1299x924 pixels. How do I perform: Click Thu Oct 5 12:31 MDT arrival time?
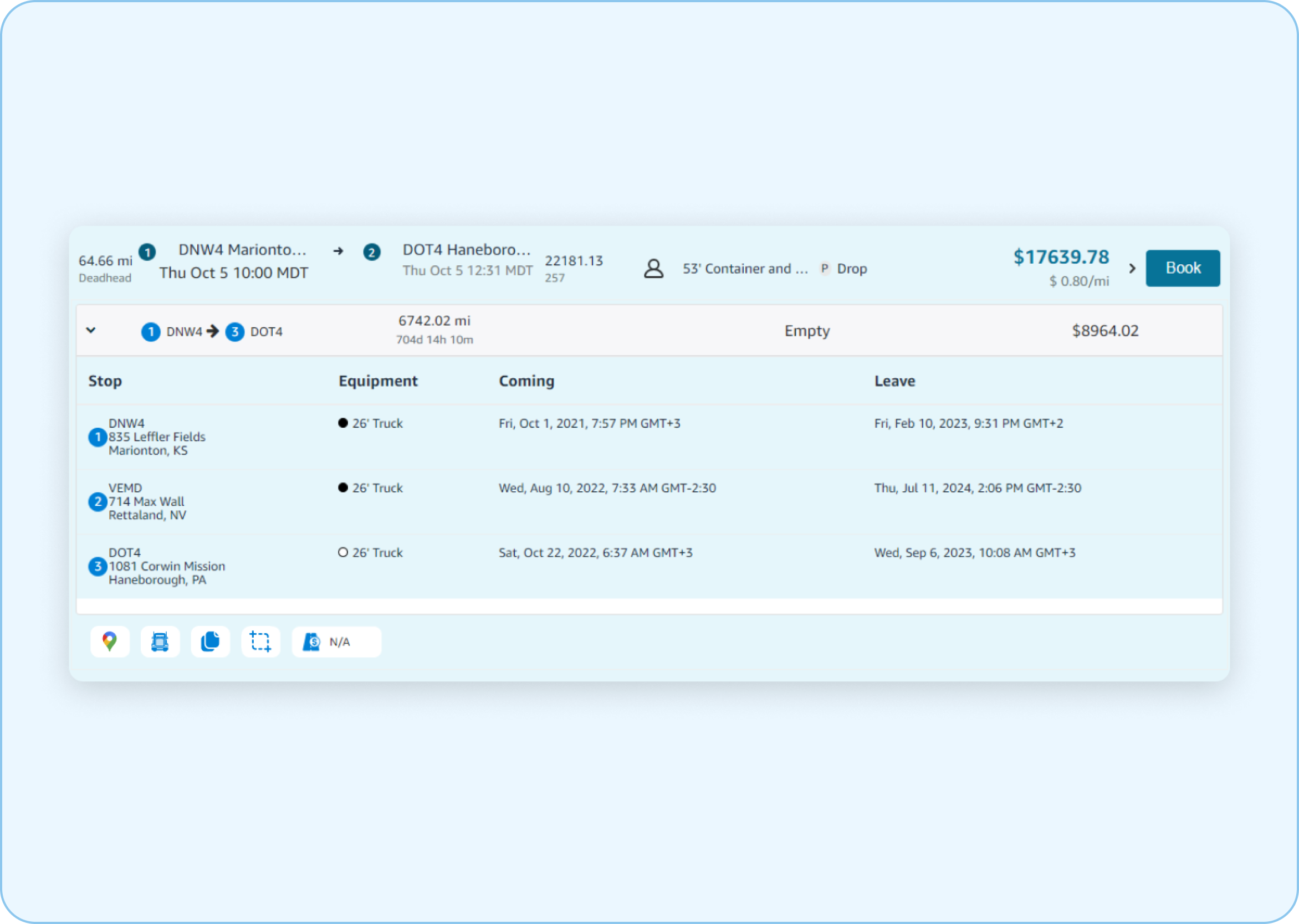[x=467, y=270]
